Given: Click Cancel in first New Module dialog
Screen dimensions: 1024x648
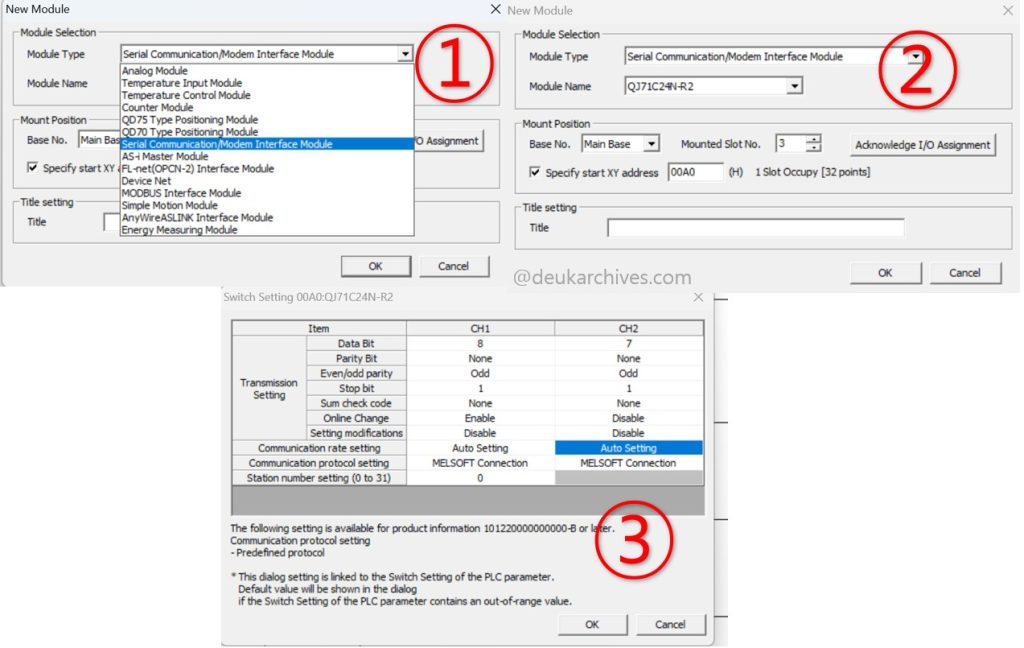Looking at the screenshot, I should 453,267.
